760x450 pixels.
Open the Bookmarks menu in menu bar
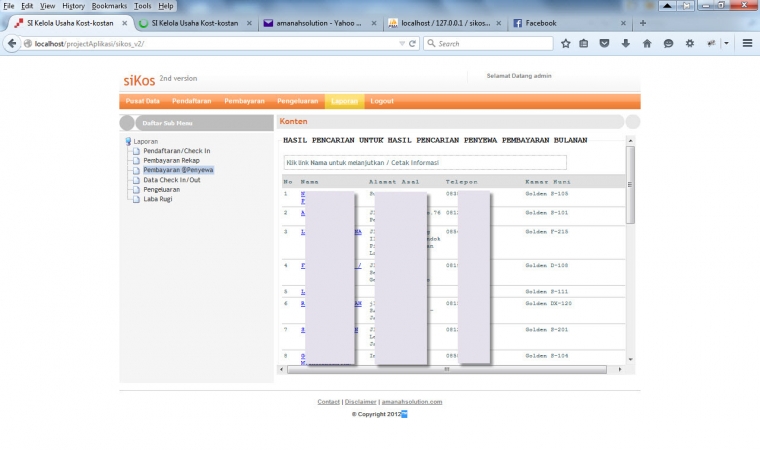click(x=109, y=6)
